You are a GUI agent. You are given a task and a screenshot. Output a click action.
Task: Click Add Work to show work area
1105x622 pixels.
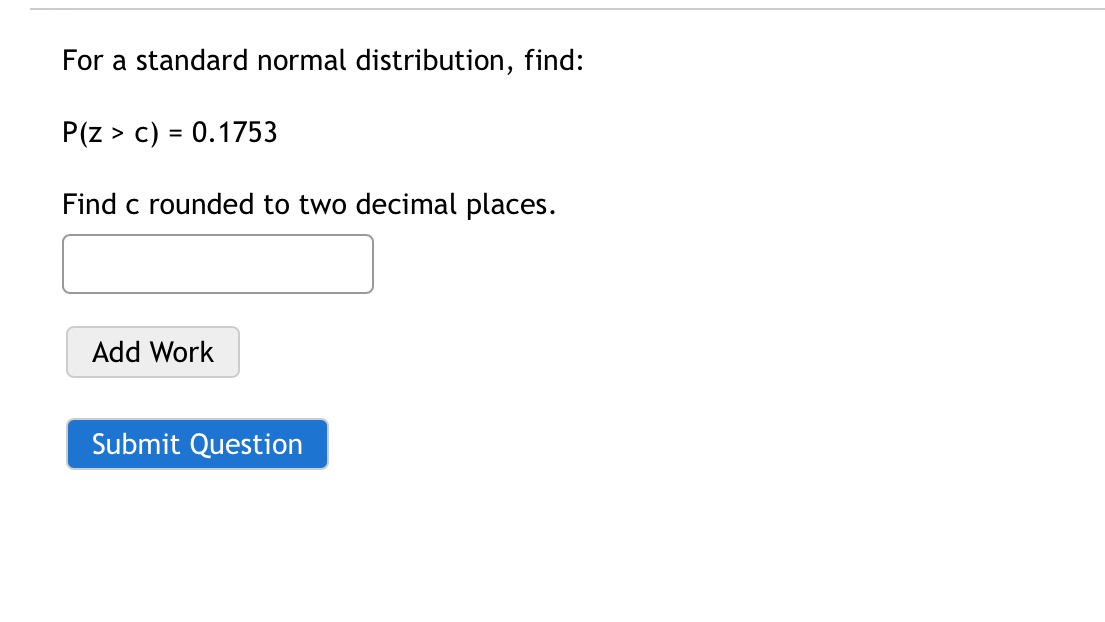(x=152, y=352)
